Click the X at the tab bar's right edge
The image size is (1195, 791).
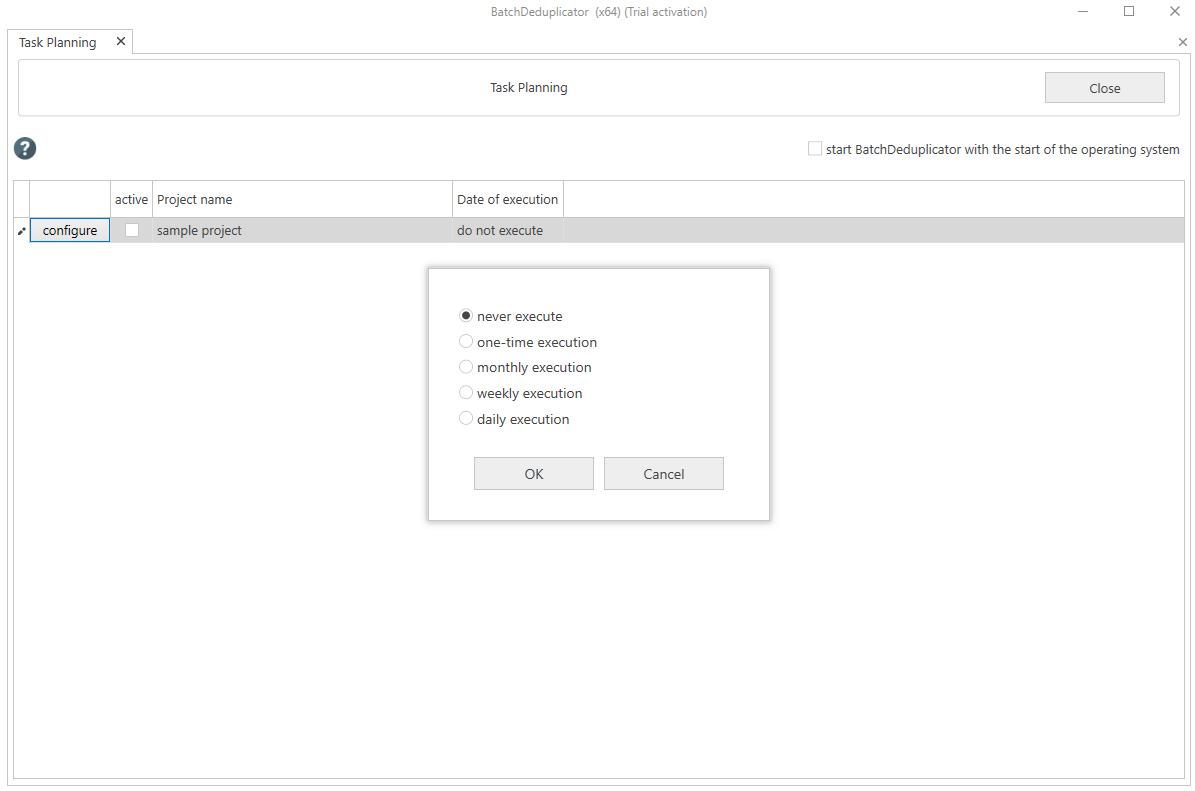(x=1183, y=42)
